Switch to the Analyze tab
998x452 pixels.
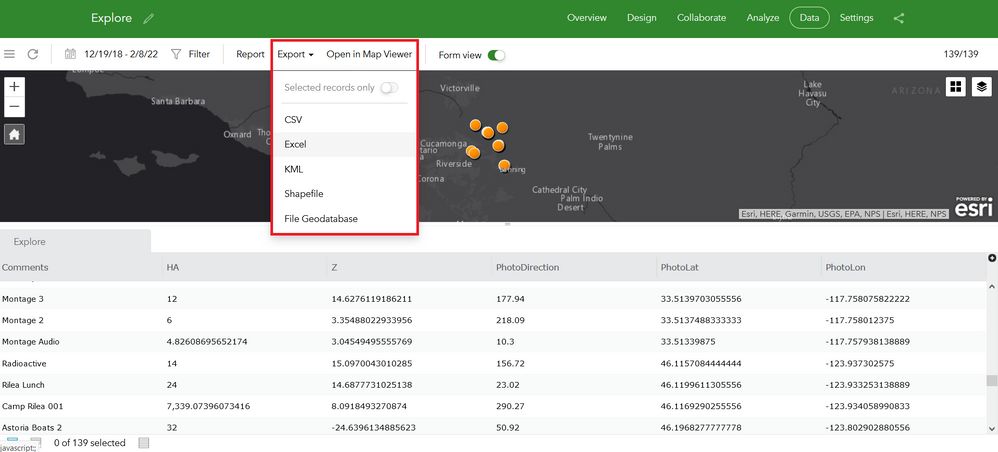763,18
